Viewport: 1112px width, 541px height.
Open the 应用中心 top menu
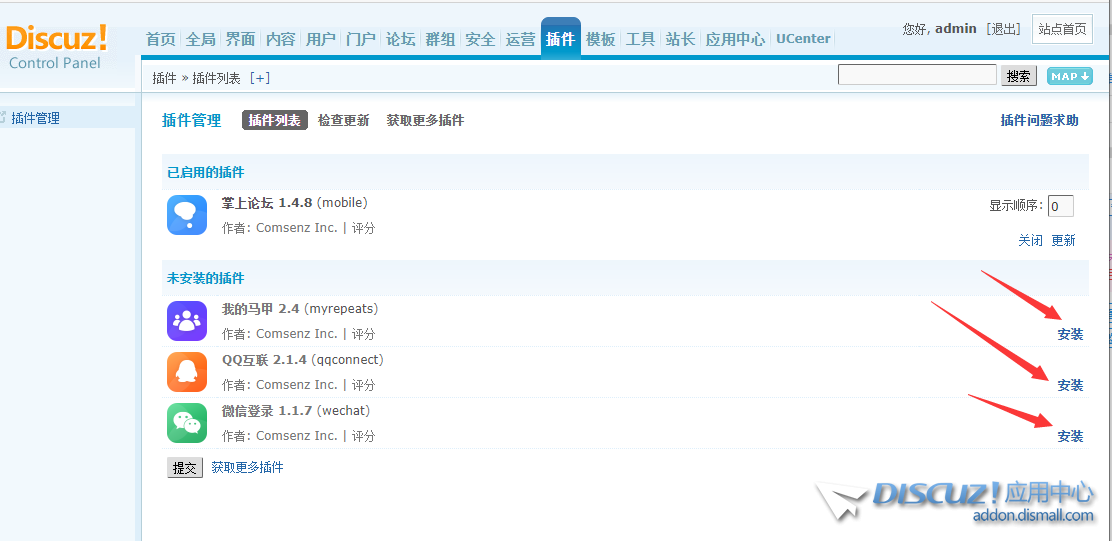(735, 39)
